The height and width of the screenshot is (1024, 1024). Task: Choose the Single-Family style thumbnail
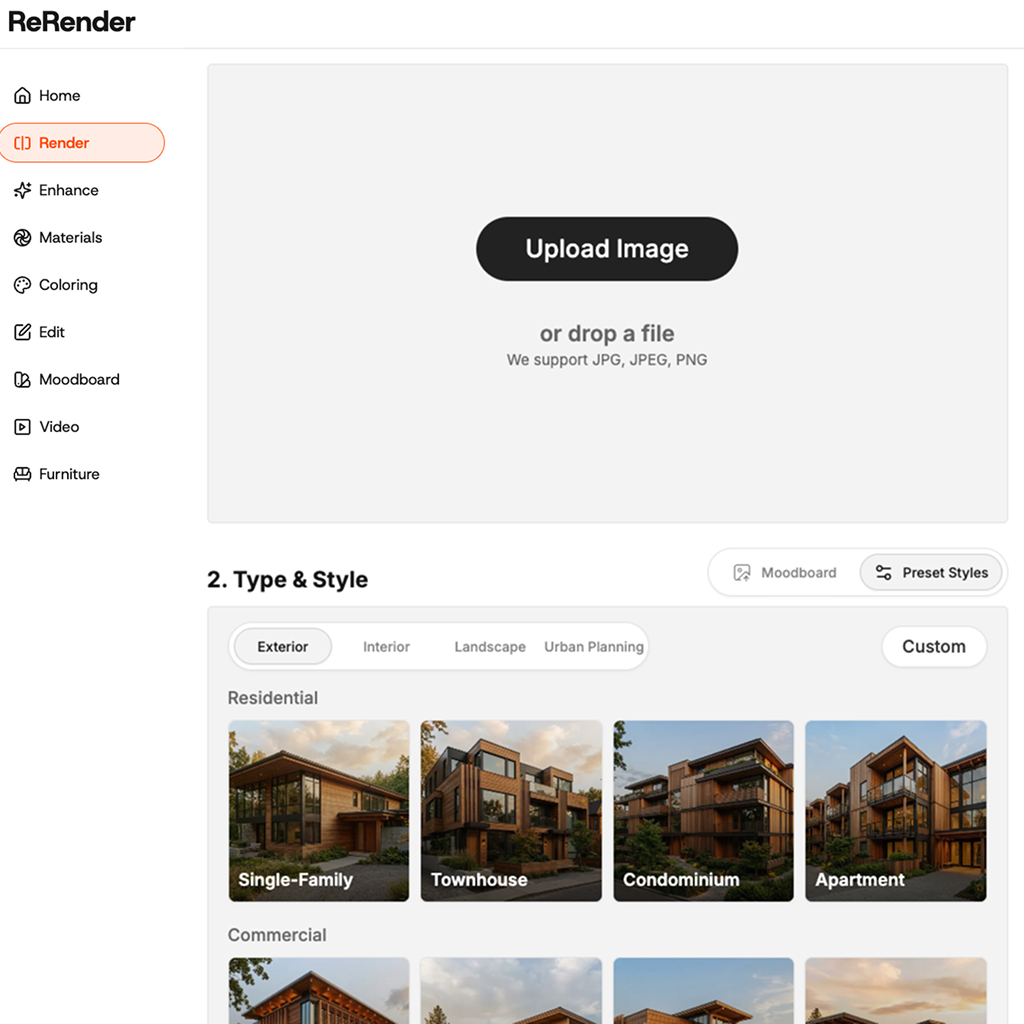pos(319,810)
